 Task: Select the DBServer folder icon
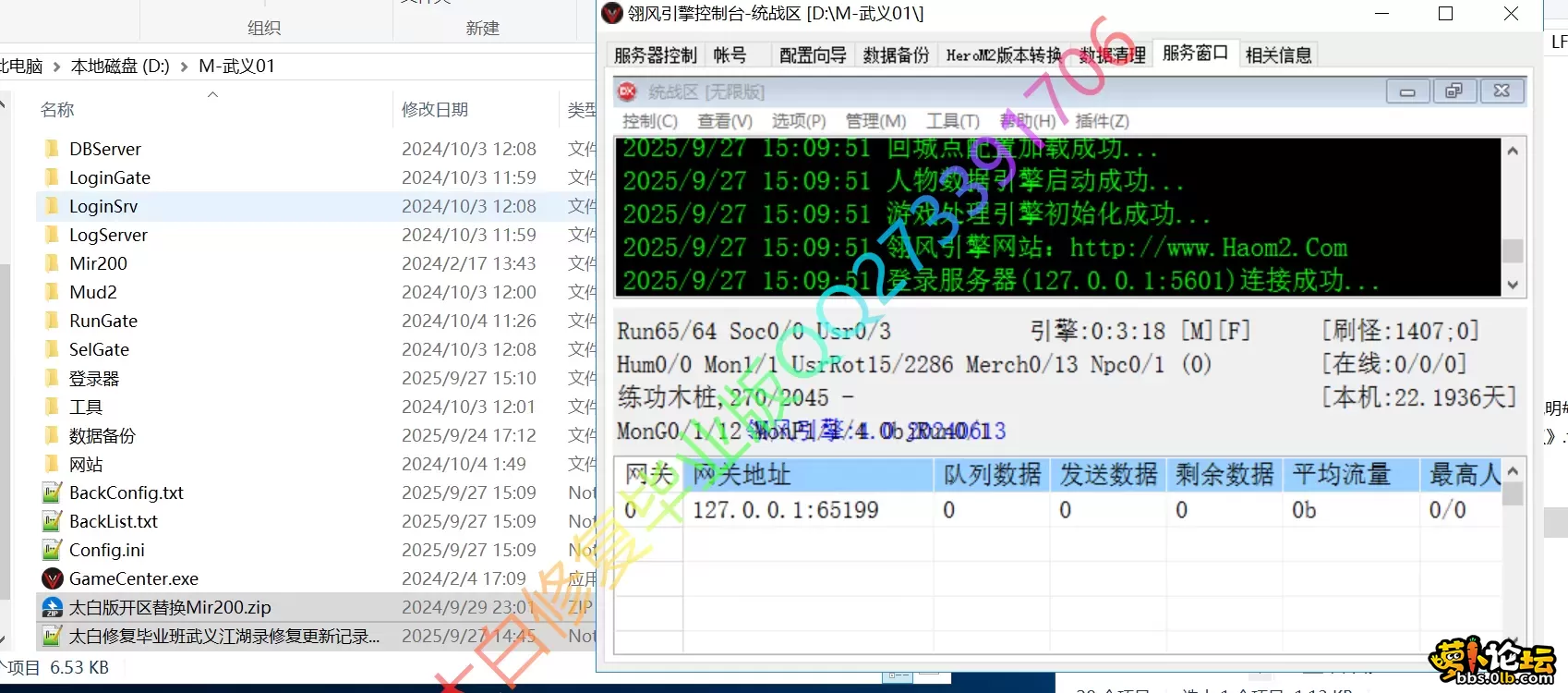click(53, 149)
